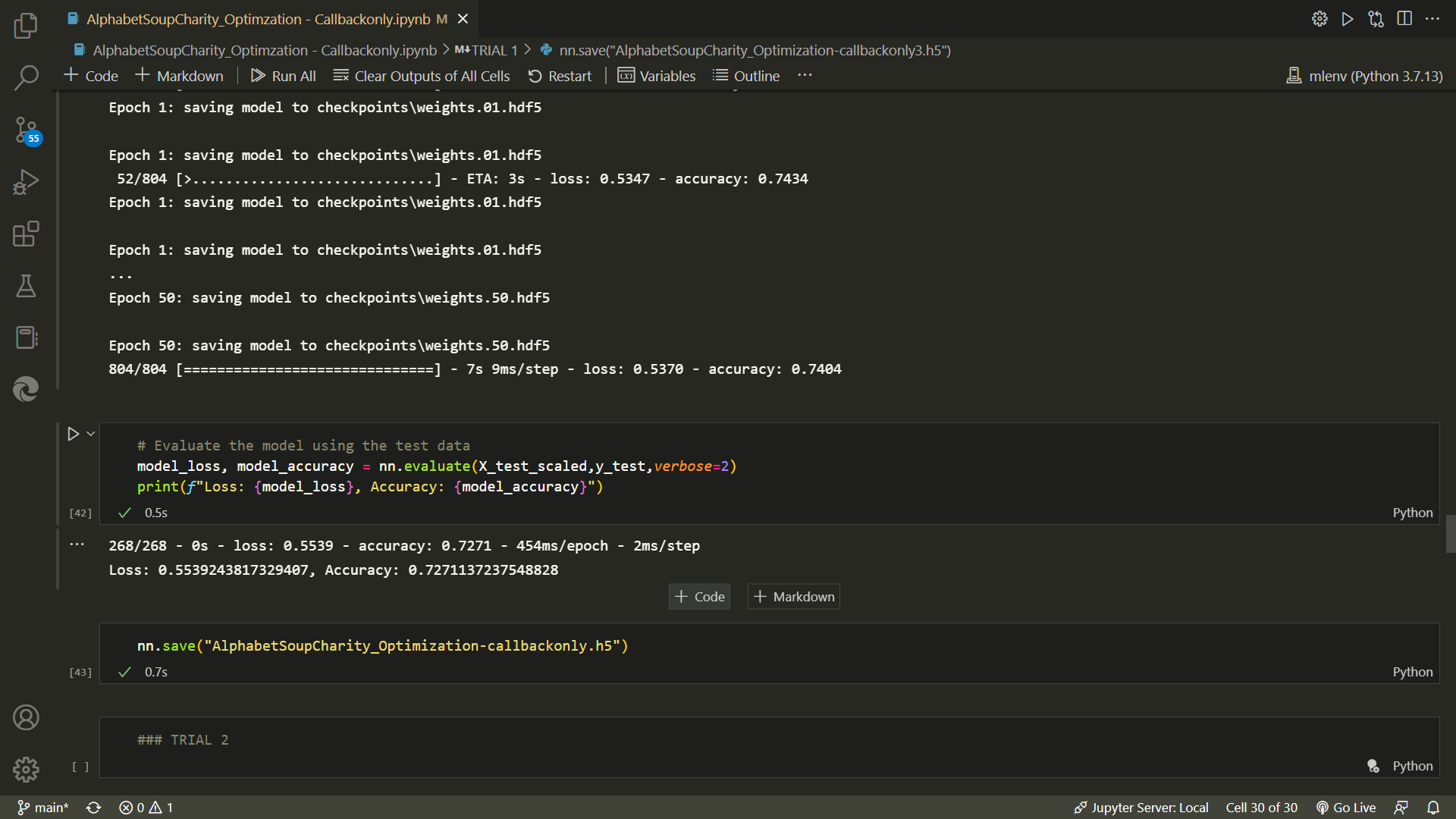
Task: Toggle split editor layout icon
Action: 1404,19
